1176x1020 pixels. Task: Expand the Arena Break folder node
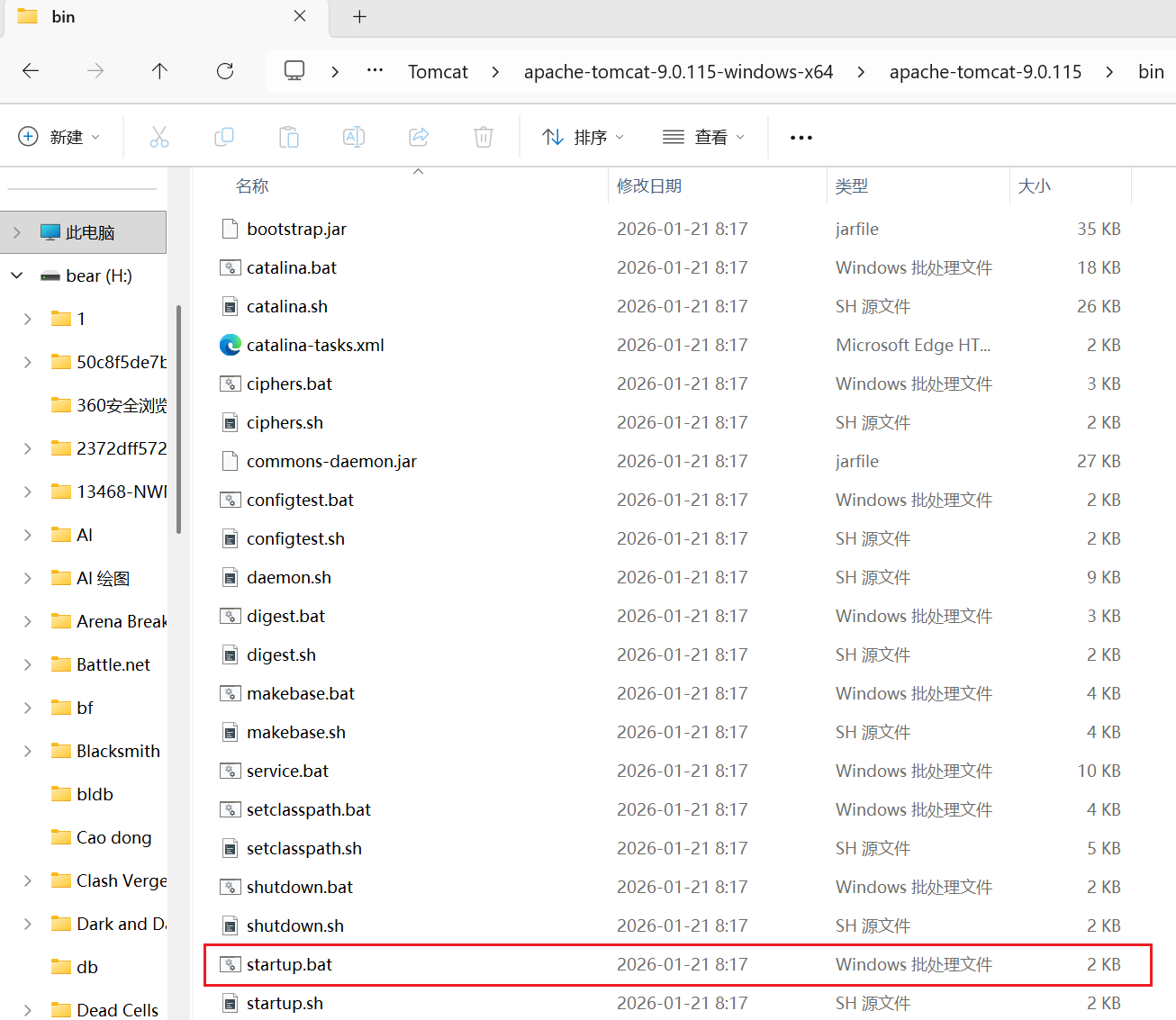[28, 621]
